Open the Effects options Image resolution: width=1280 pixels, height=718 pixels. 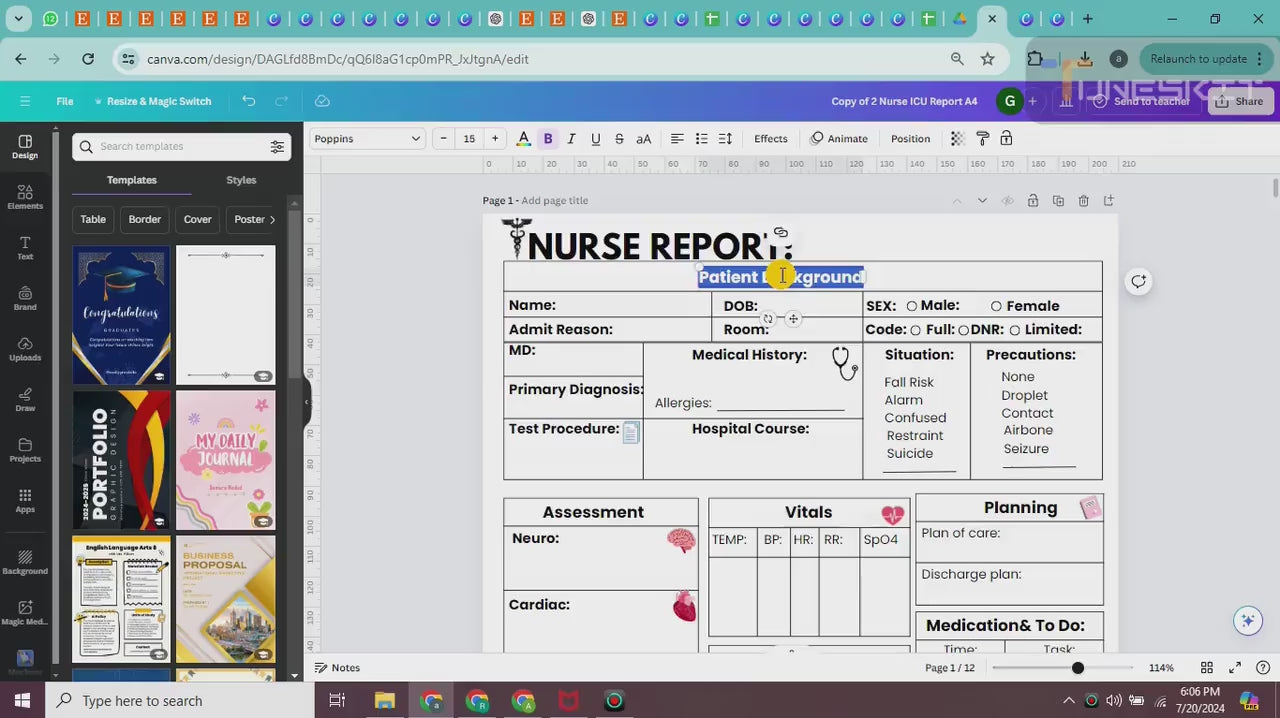tap(771, 139)
